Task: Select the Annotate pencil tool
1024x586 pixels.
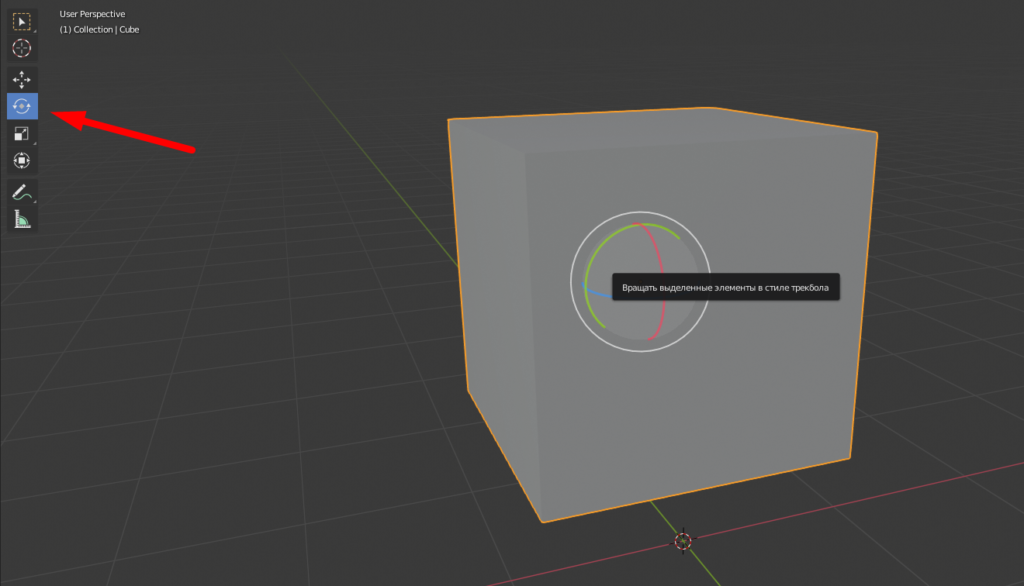Action: click(21, 192)
